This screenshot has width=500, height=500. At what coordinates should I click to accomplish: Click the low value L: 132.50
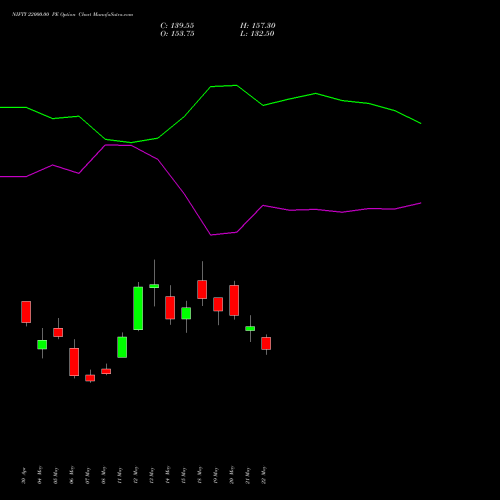click(257, 34)
